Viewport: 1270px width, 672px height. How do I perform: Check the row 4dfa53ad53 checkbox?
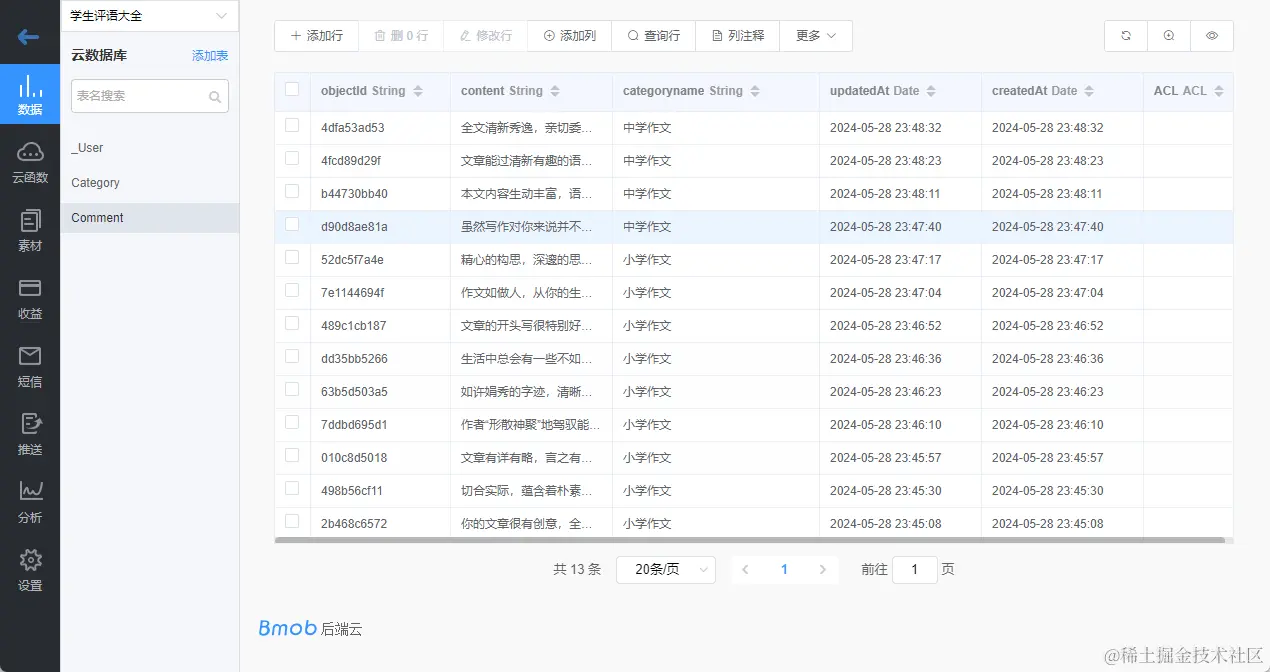click(x=292, y=125)
